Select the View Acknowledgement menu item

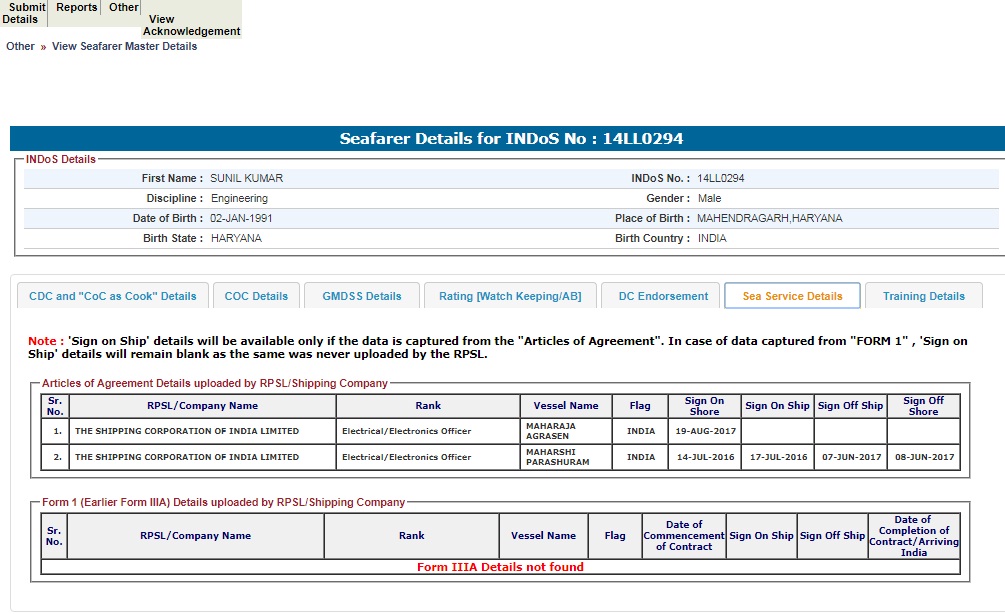191,25
